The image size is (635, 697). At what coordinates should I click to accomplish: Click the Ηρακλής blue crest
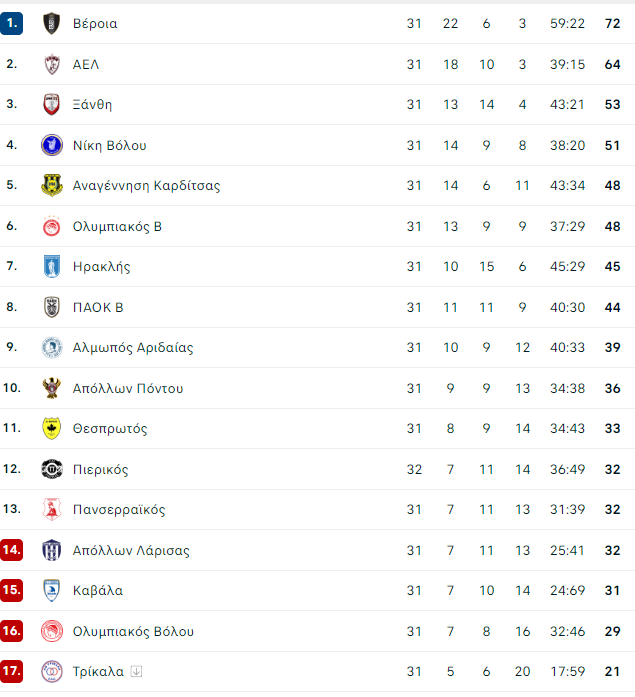point(52,266)
